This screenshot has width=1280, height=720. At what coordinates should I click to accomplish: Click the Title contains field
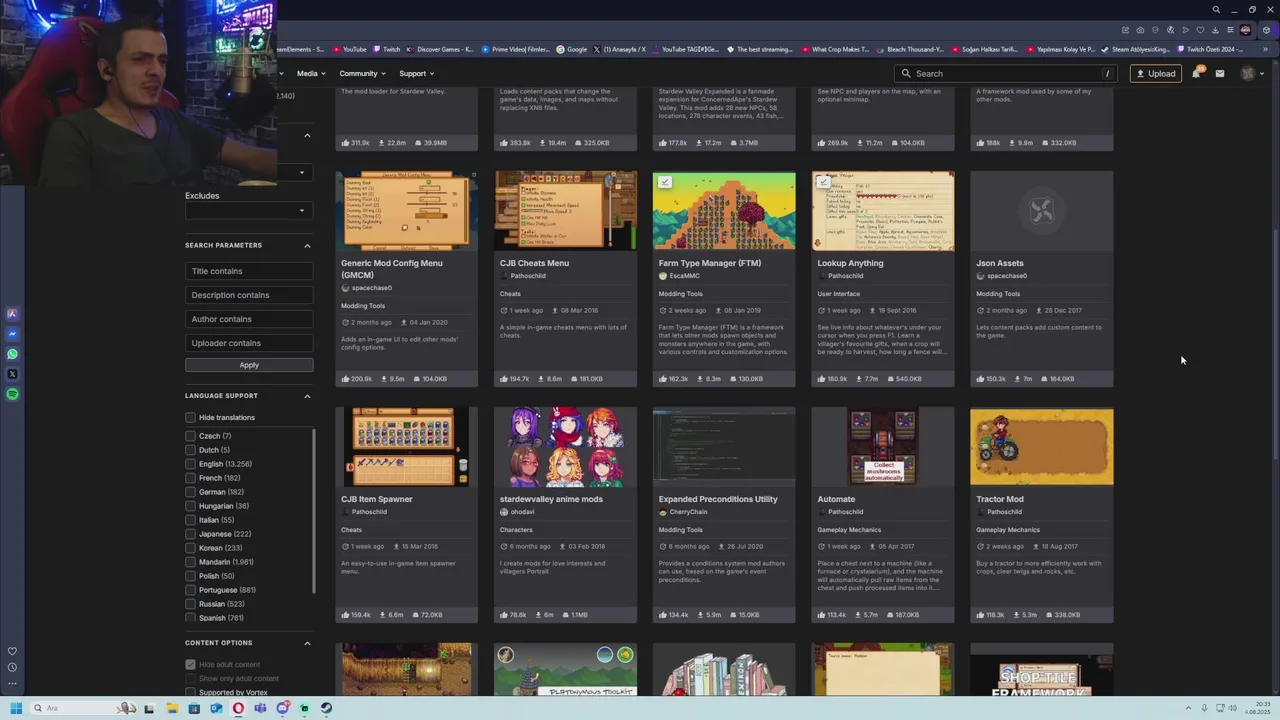tap(249, 271)
